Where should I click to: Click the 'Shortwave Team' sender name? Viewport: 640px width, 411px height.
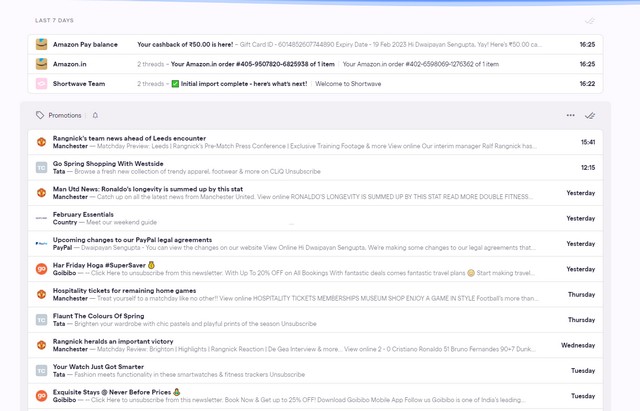(x=79, y=84)
